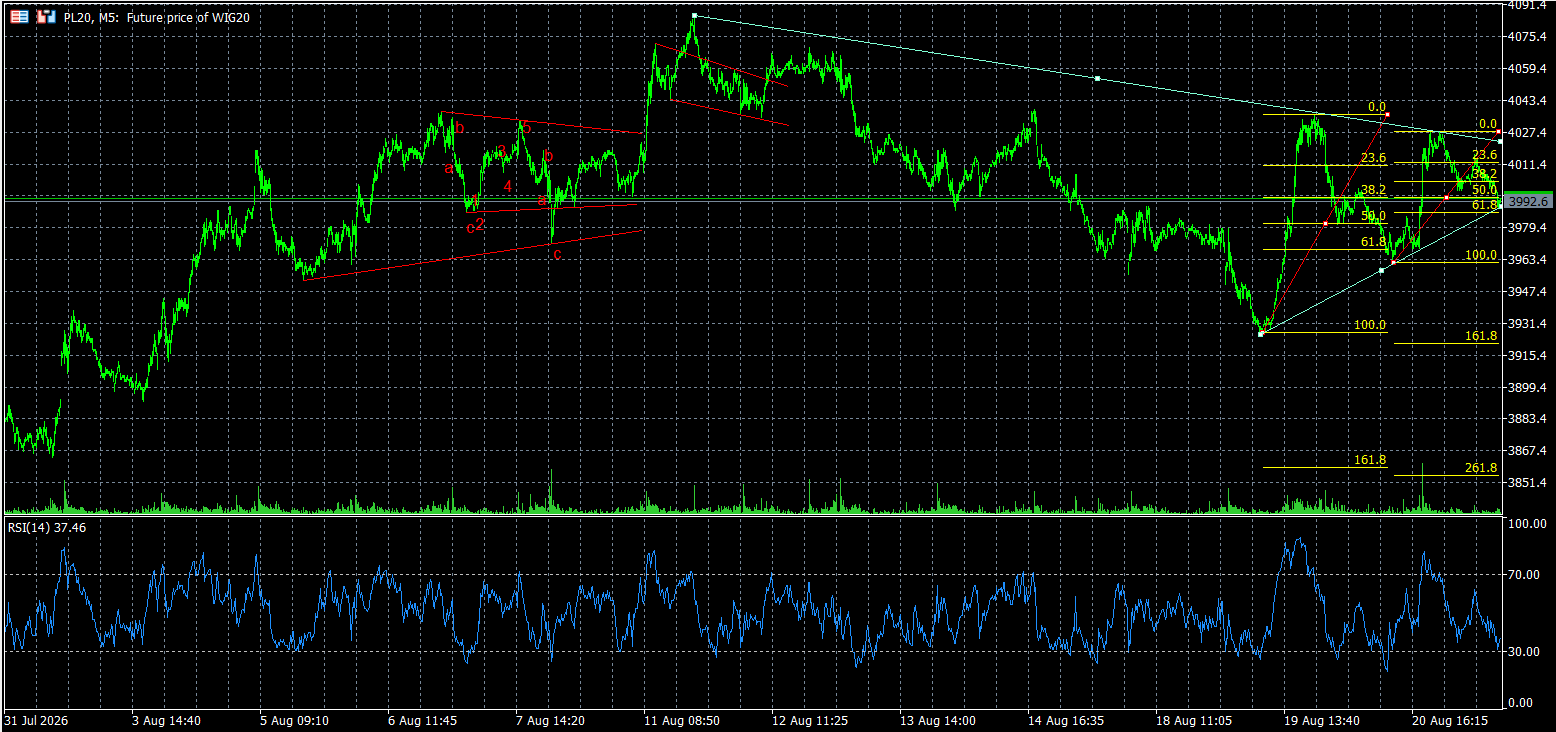Viewport: 1556px width, 732px height.
Task: Click the "19 Aug 13:40" time label
Action: [x=1321, y=720]
